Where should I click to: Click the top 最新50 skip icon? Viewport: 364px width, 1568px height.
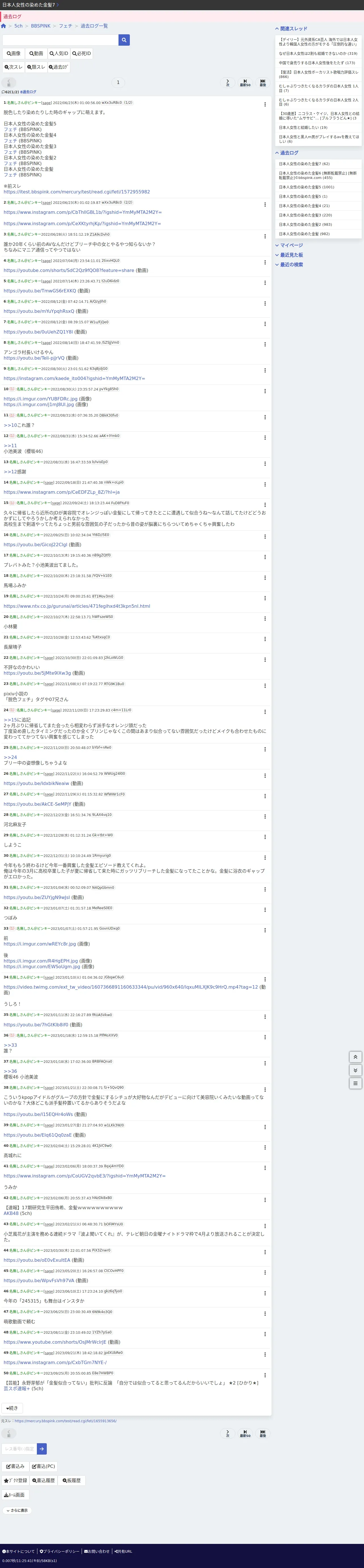point(245,82)
